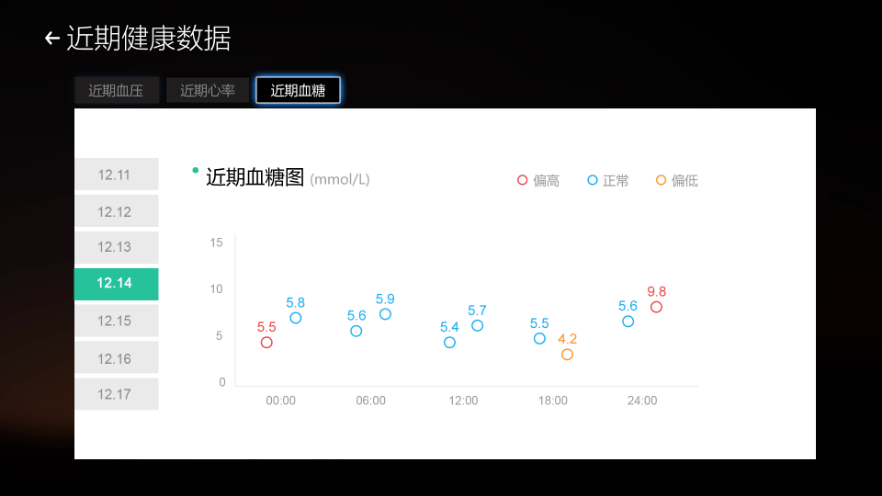
Task: Toggle the 偏高 legend red circle
Action: pos(522,180)
